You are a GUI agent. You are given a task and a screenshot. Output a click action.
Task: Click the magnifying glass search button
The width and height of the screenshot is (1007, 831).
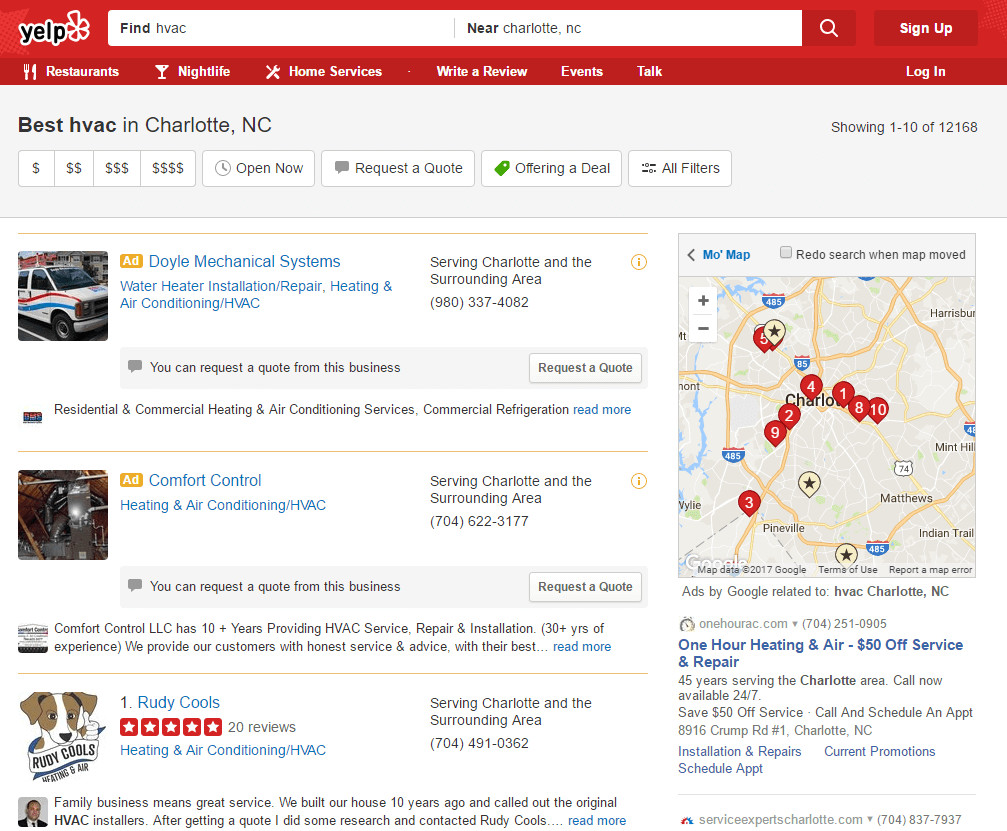pos(828,28)
